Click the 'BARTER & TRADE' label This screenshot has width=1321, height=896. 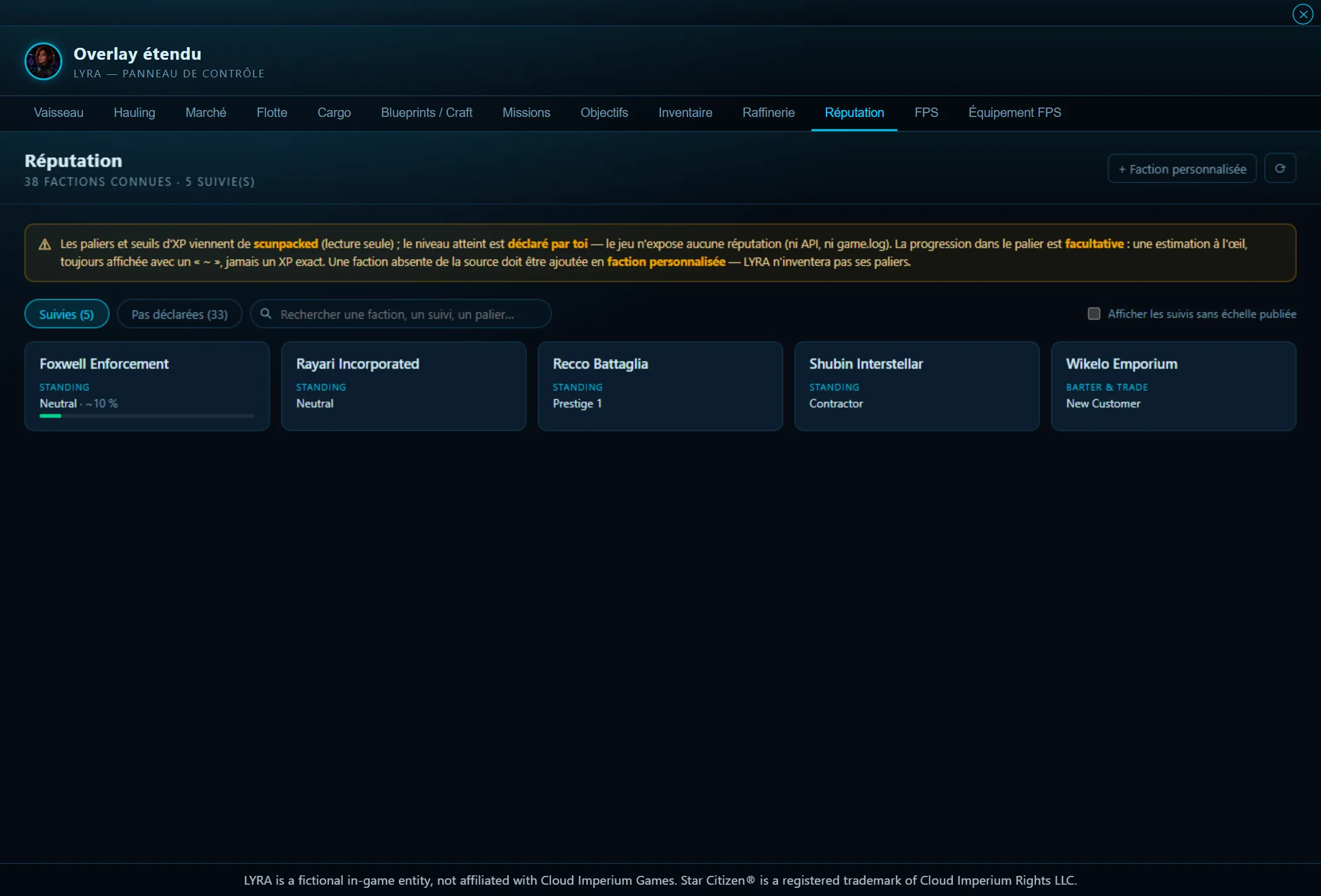pyautogui.click(x=1107, y=387)
